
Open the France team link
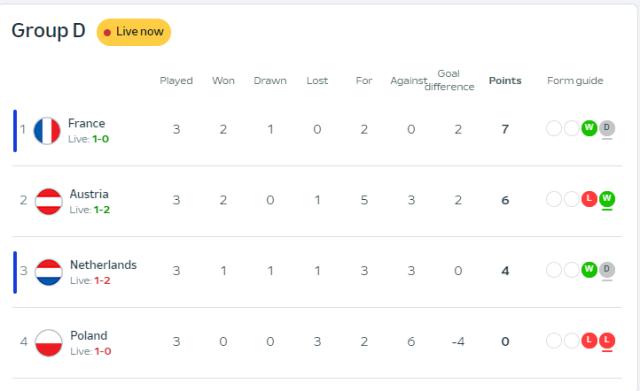[87, 123]
